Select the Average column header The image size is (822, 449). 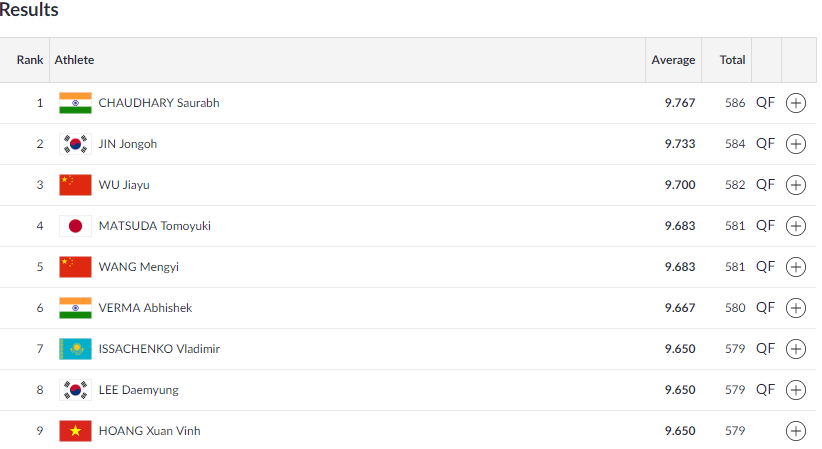click(673, 60)
